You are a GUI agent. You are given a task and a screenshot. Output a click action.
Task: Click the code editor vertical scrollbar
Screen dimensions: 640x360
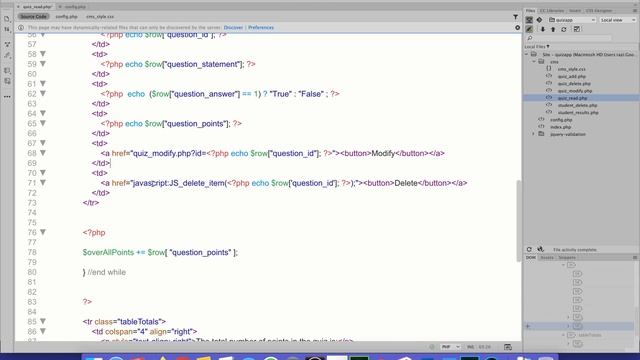pos(519,220)
